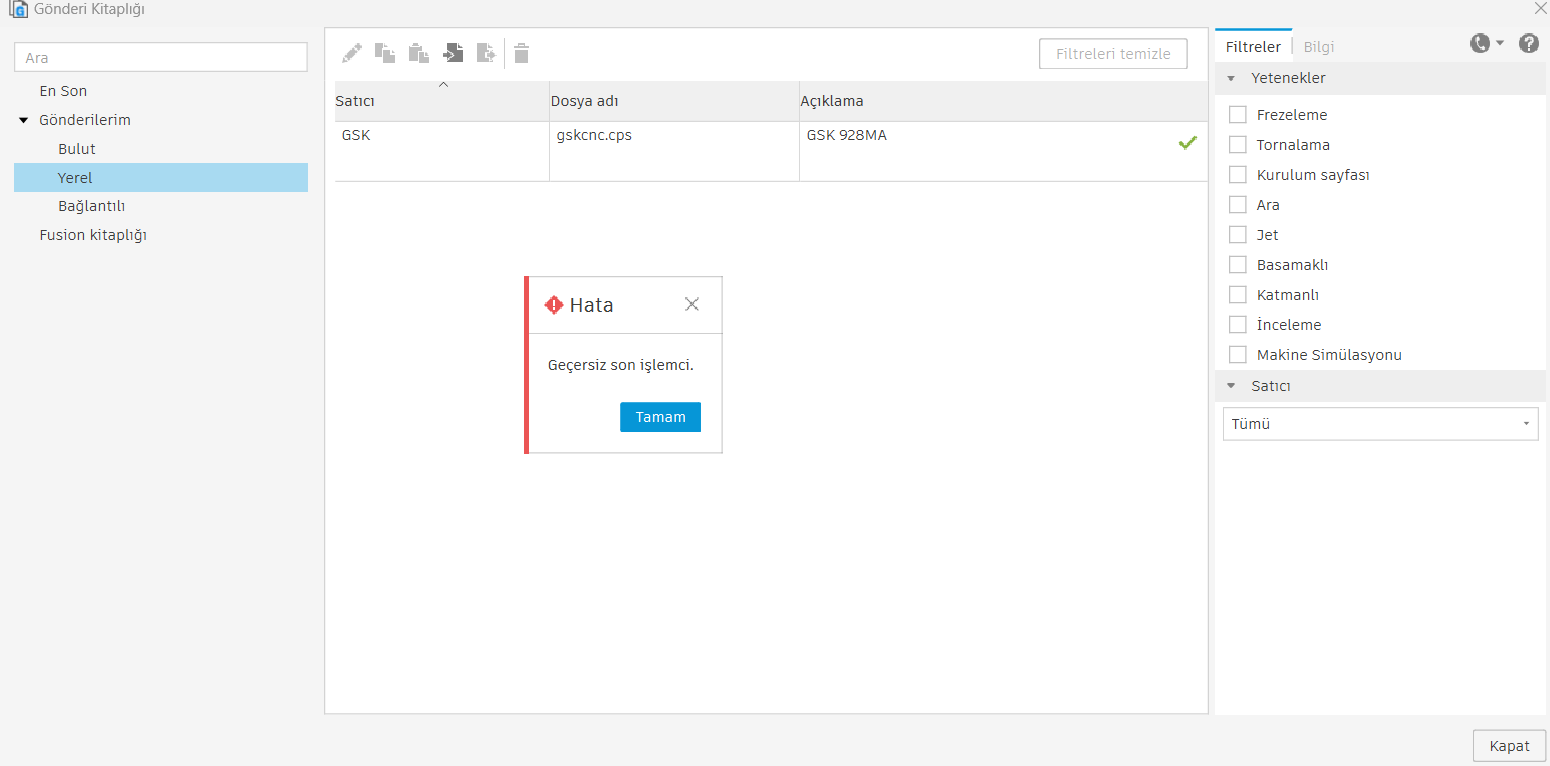The image size is (1550, 766).
Task: Click the paste clipboard icon in toolbar
Action: [418, 53]
